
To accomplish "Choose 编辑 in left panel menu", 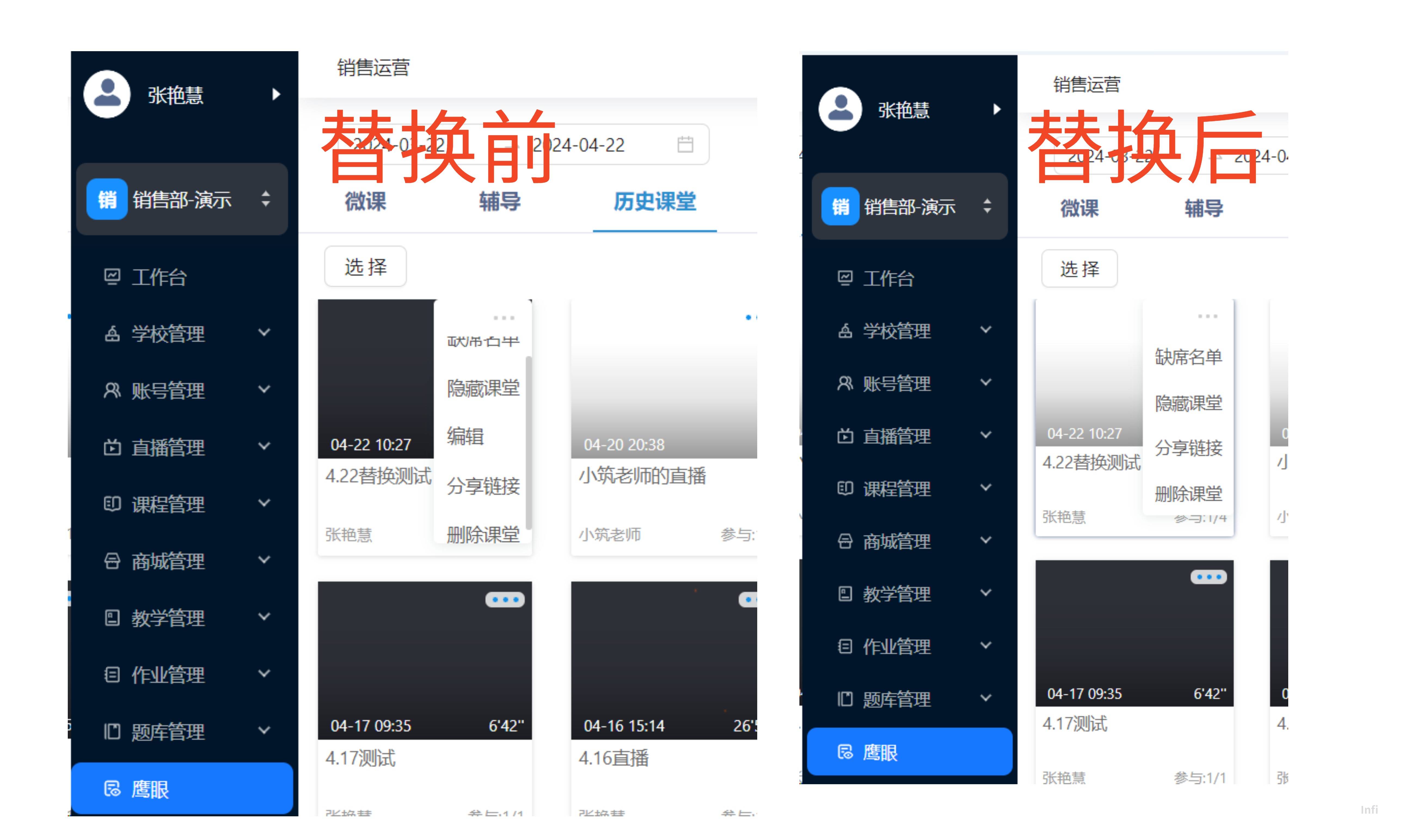I will [x=465, y=436].
